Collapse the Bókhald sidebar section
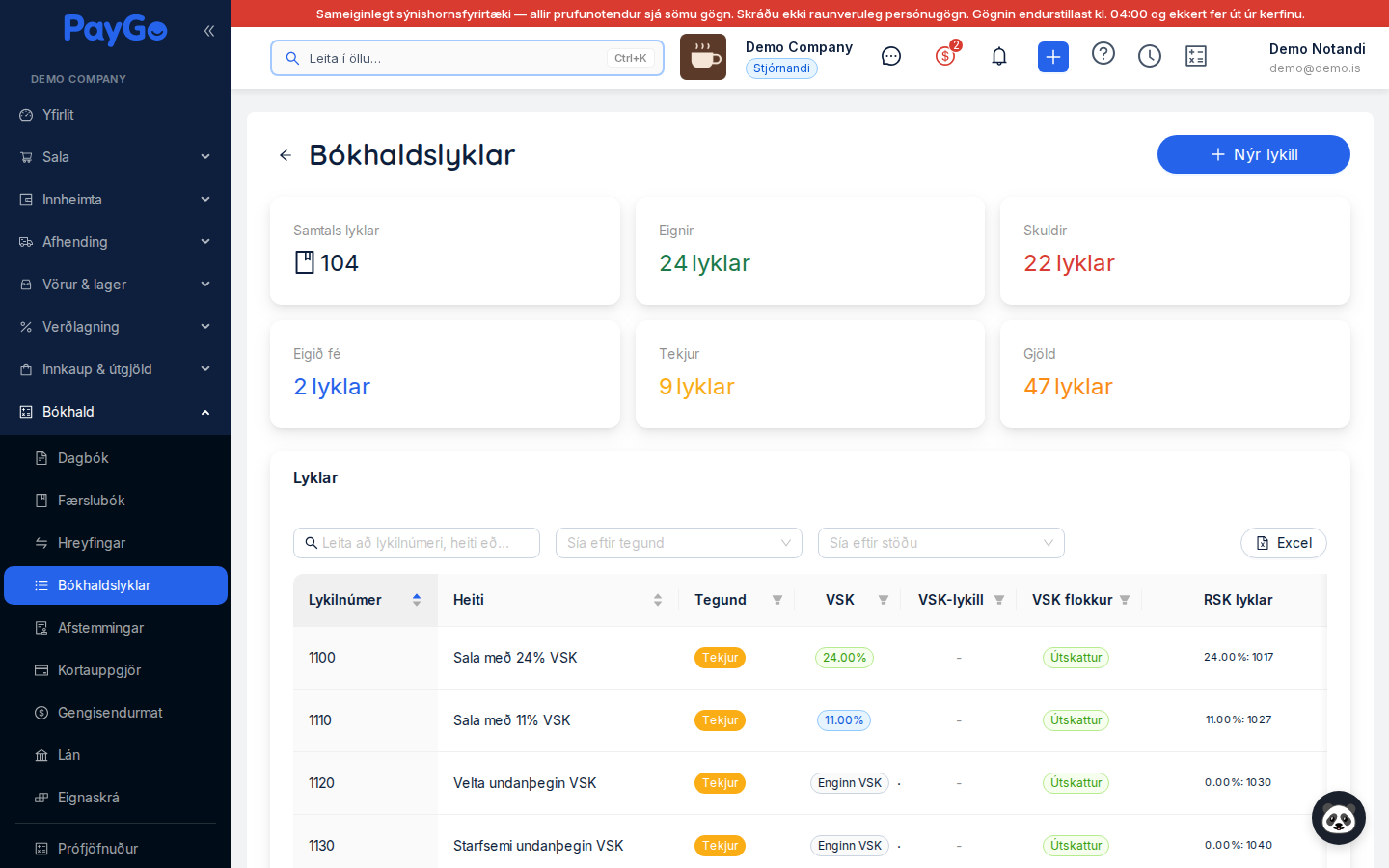The image size is (1389, 868). coord(116,412)
